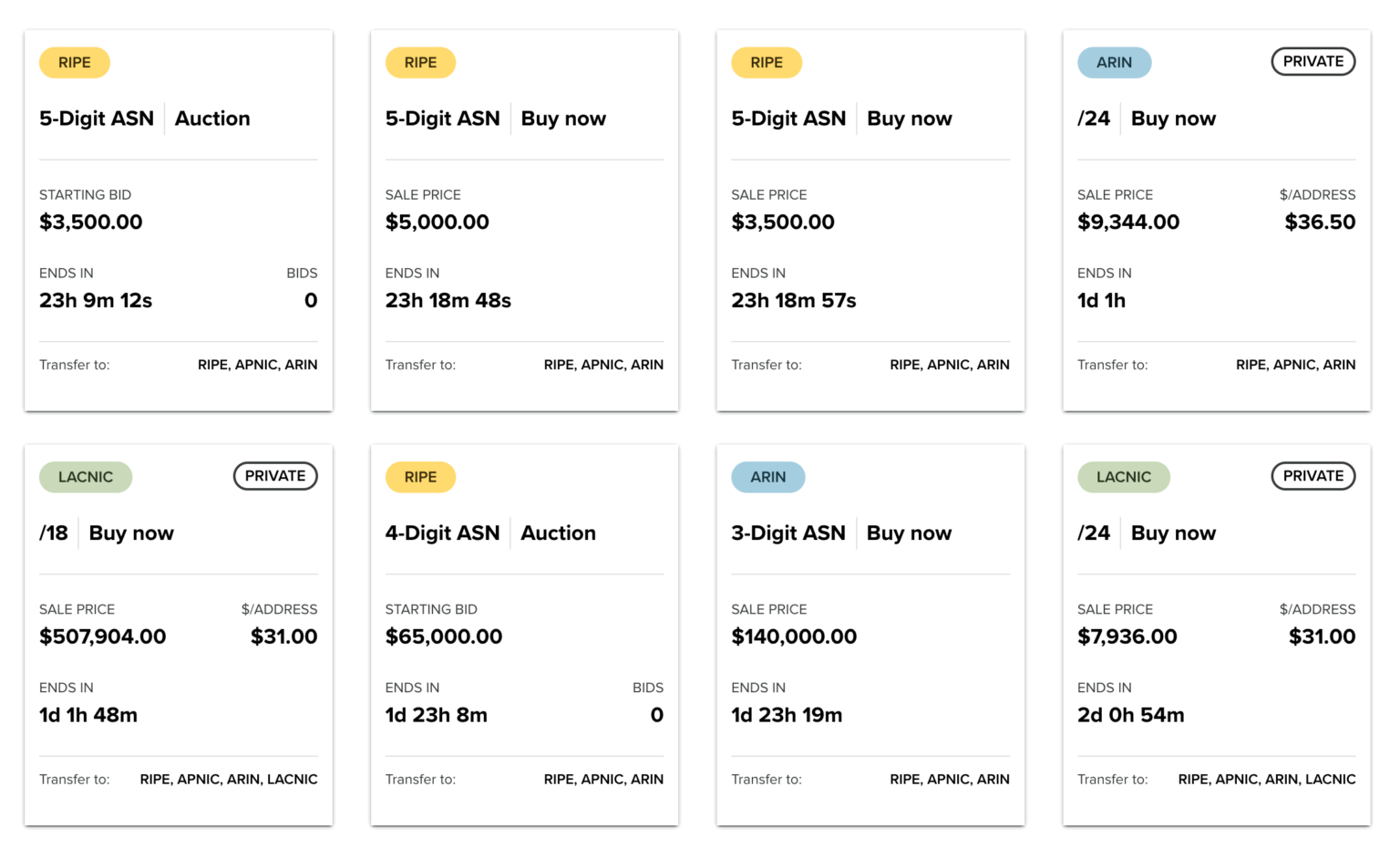Image resolution: width=1400 pixels, height=849 pixels.
Task: Click the LACNIC badge on the /18 listing
Action: pos(86,476)
